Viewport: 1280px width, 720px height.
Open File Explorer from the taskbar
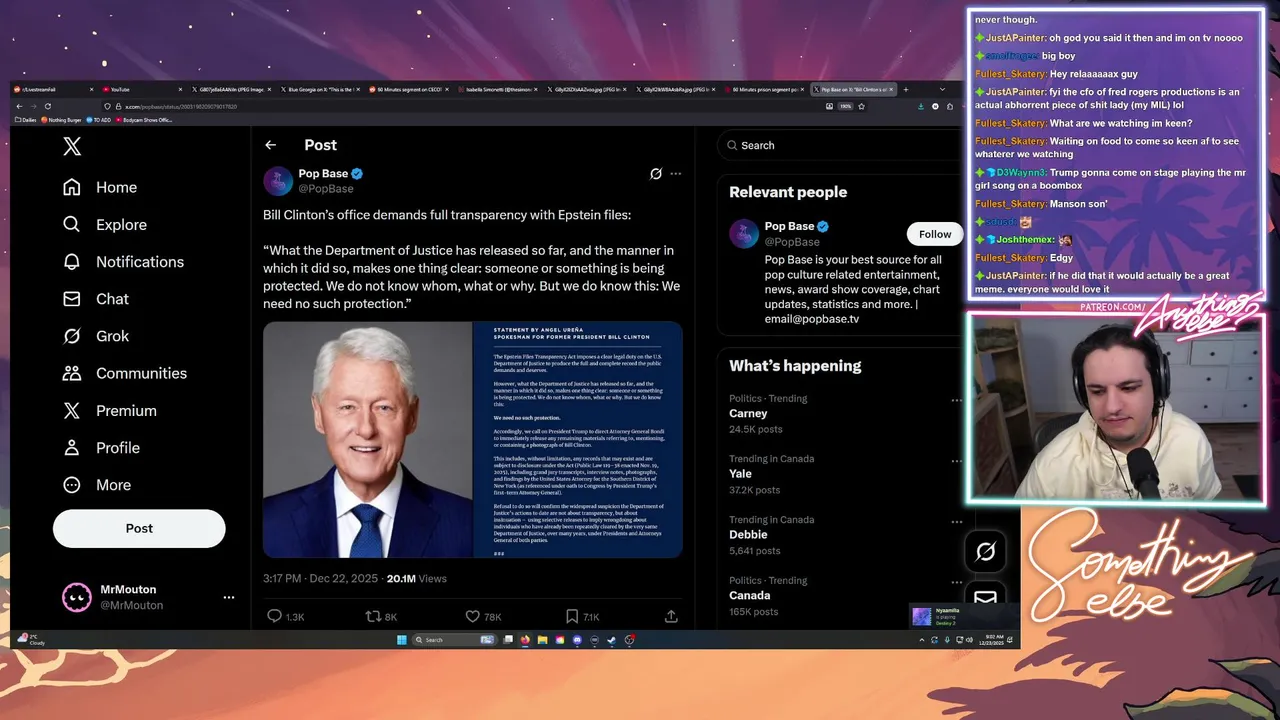pyautogui.click(x=542, y=640)
